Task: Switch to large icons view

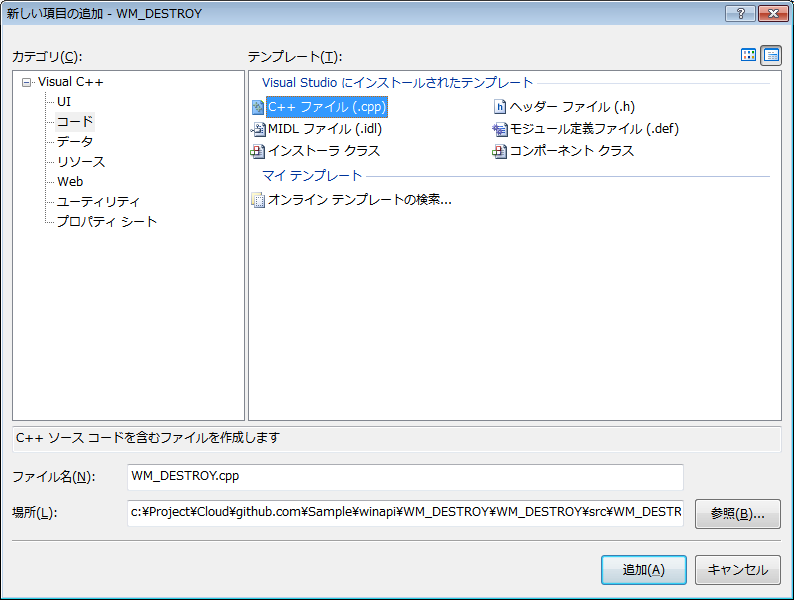Action: pos(748,55)
